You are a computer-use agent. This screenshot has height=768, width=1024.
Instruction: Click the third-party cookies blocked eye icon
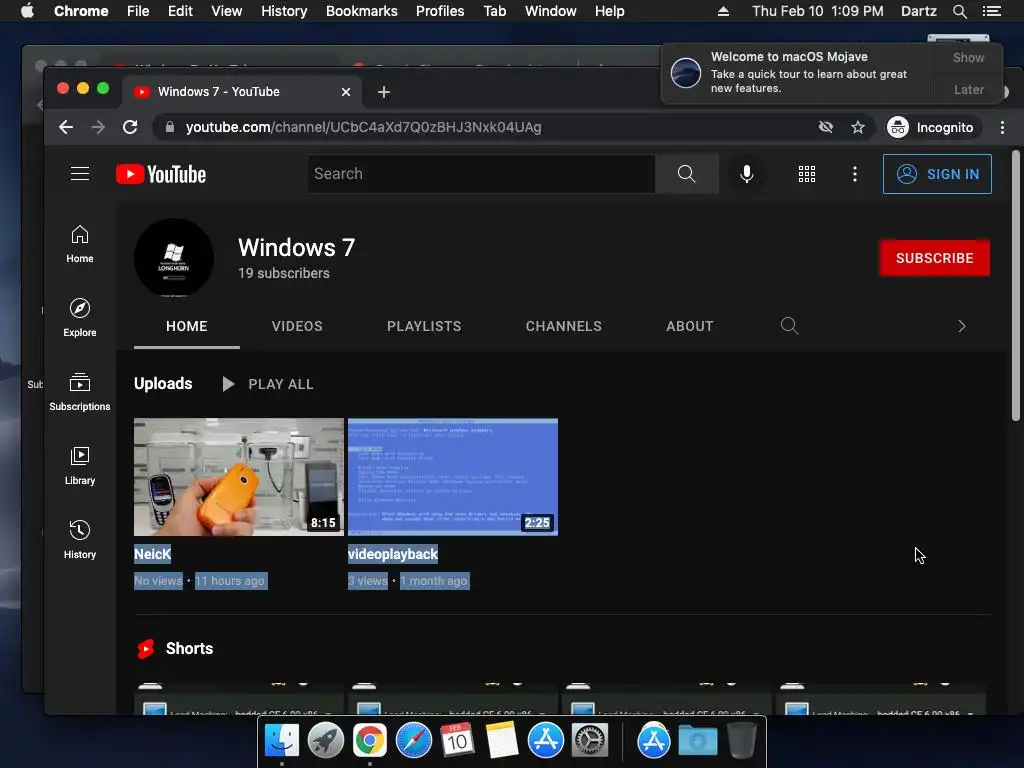[825, 127]
